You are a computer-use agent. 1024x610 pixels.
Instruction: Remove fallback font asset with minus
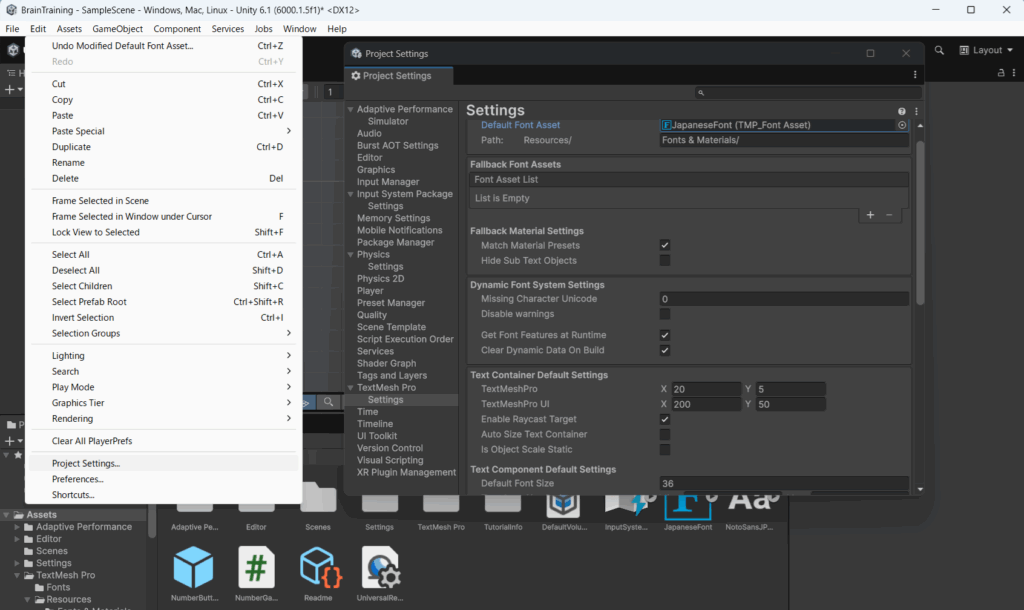tap(889, 215)
